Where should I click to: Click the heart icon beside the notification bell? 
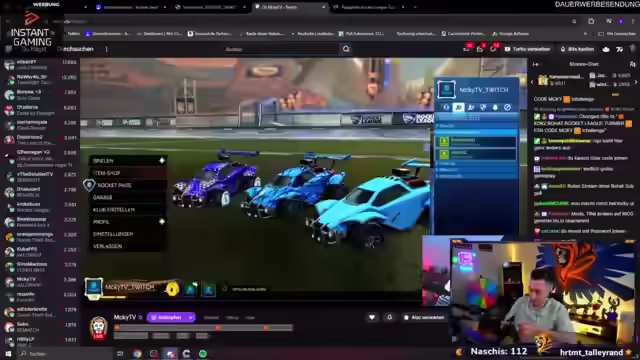coord(372,317)
